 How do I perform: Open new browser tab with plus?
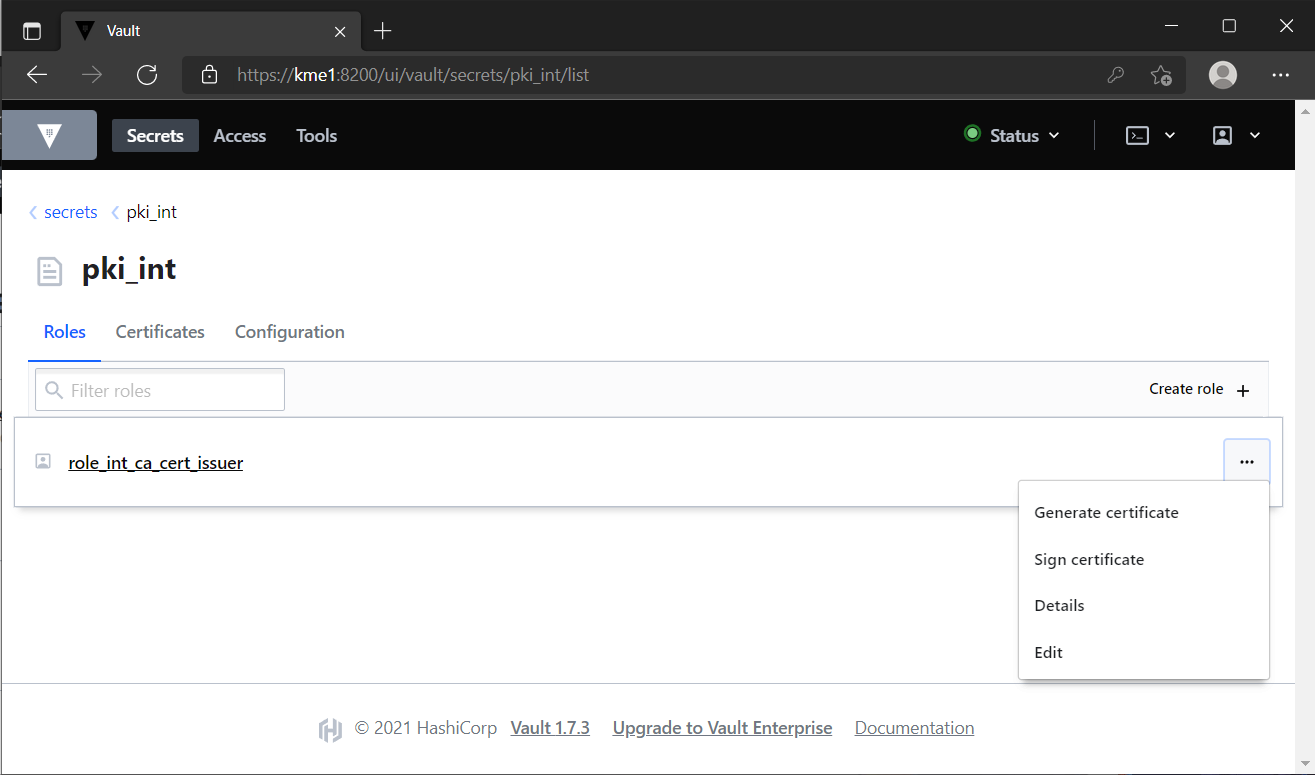click(x=382, y=31)
